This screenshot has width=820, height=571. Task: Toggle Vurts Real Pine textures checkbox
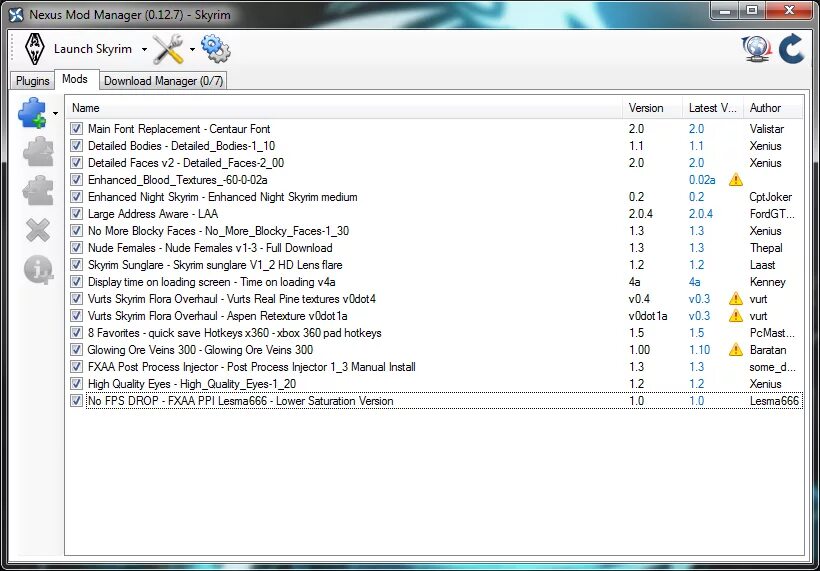coord(76,299)
